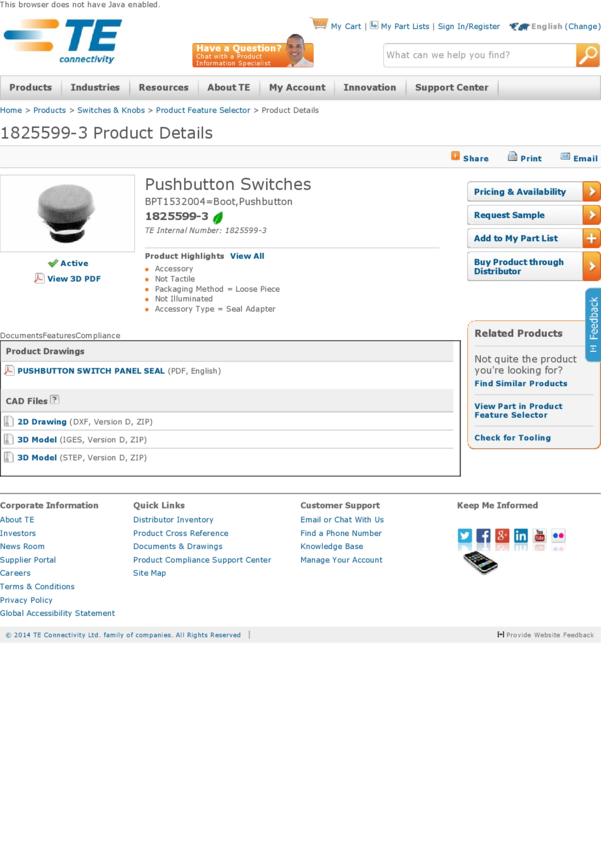Open the Industries menu

[95, 87]
